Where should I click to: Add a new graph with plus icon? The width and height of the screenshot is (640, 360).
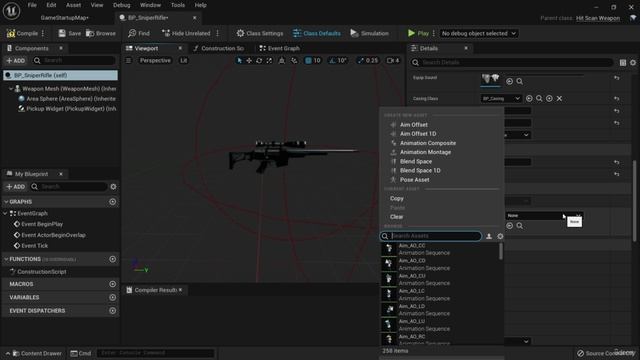113,202
